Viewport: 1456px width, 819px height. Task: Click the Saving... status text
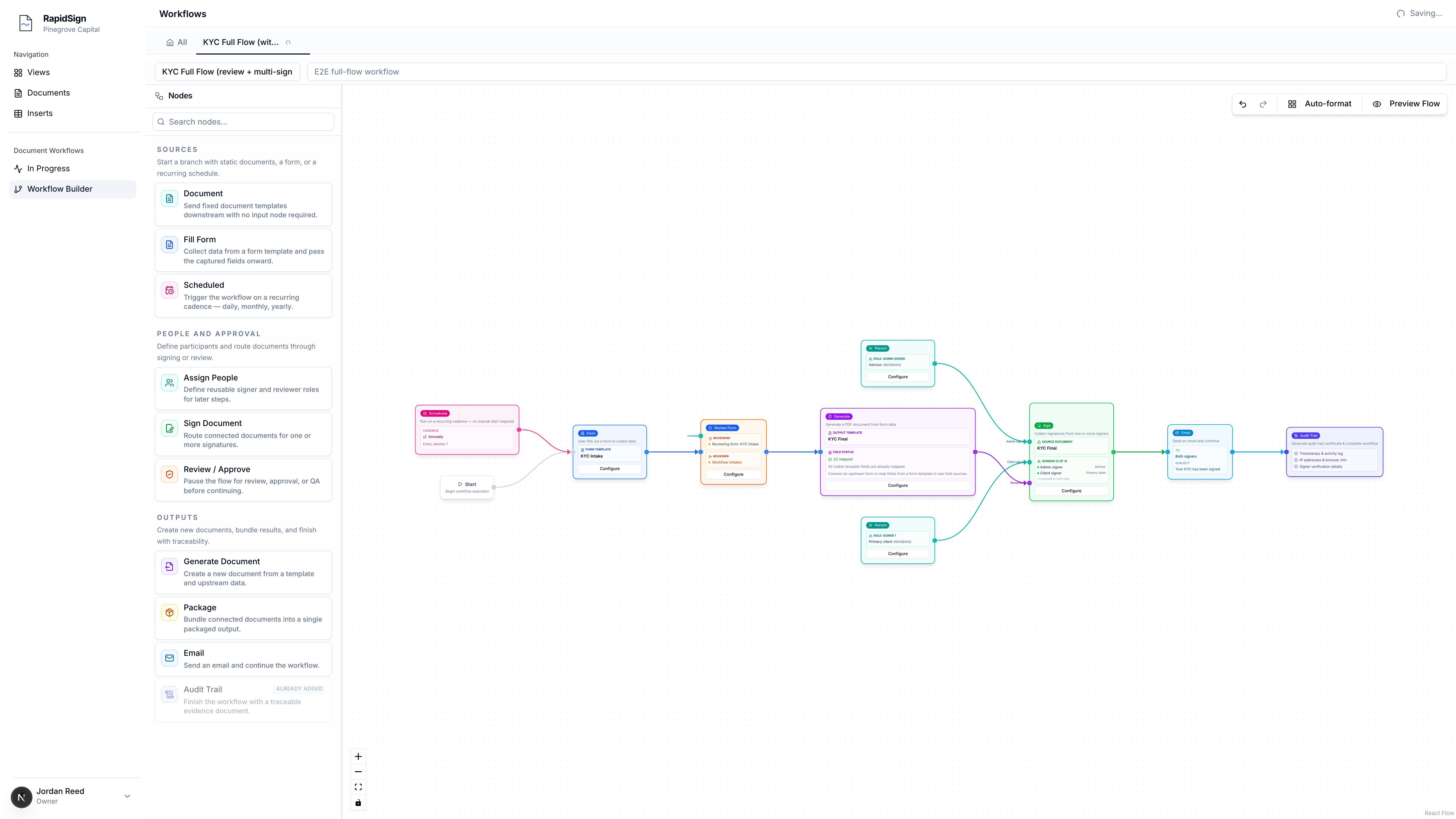(x=1426, y=14)
